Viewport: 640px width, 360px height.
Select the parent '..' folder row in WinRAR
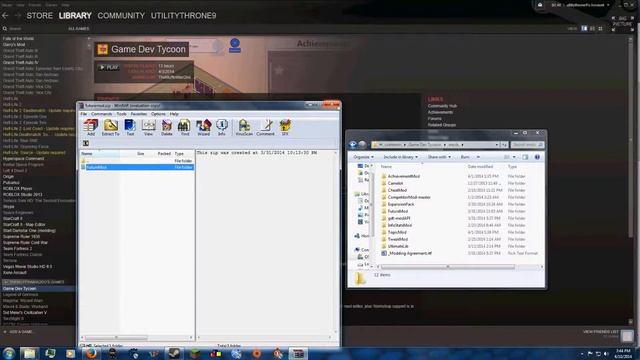137,161
